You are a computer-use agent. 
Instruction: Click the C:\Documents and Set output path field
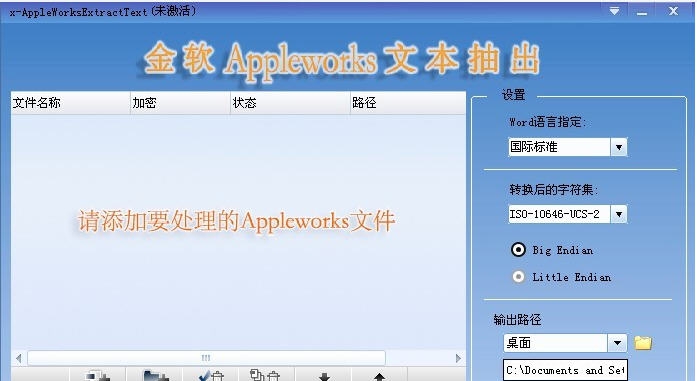[565, 370]
